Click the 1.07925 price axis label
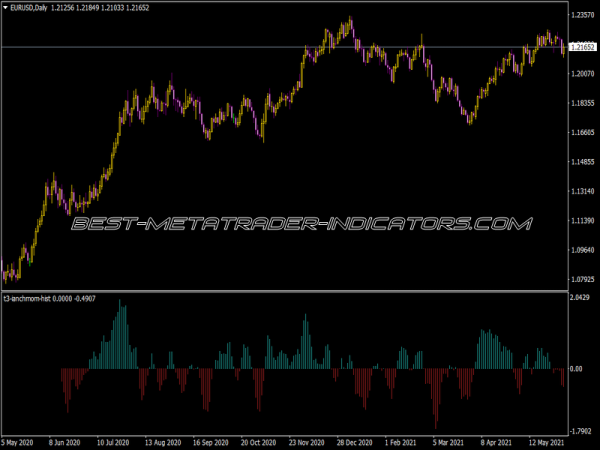600x450 pixels. click(581, 279)
